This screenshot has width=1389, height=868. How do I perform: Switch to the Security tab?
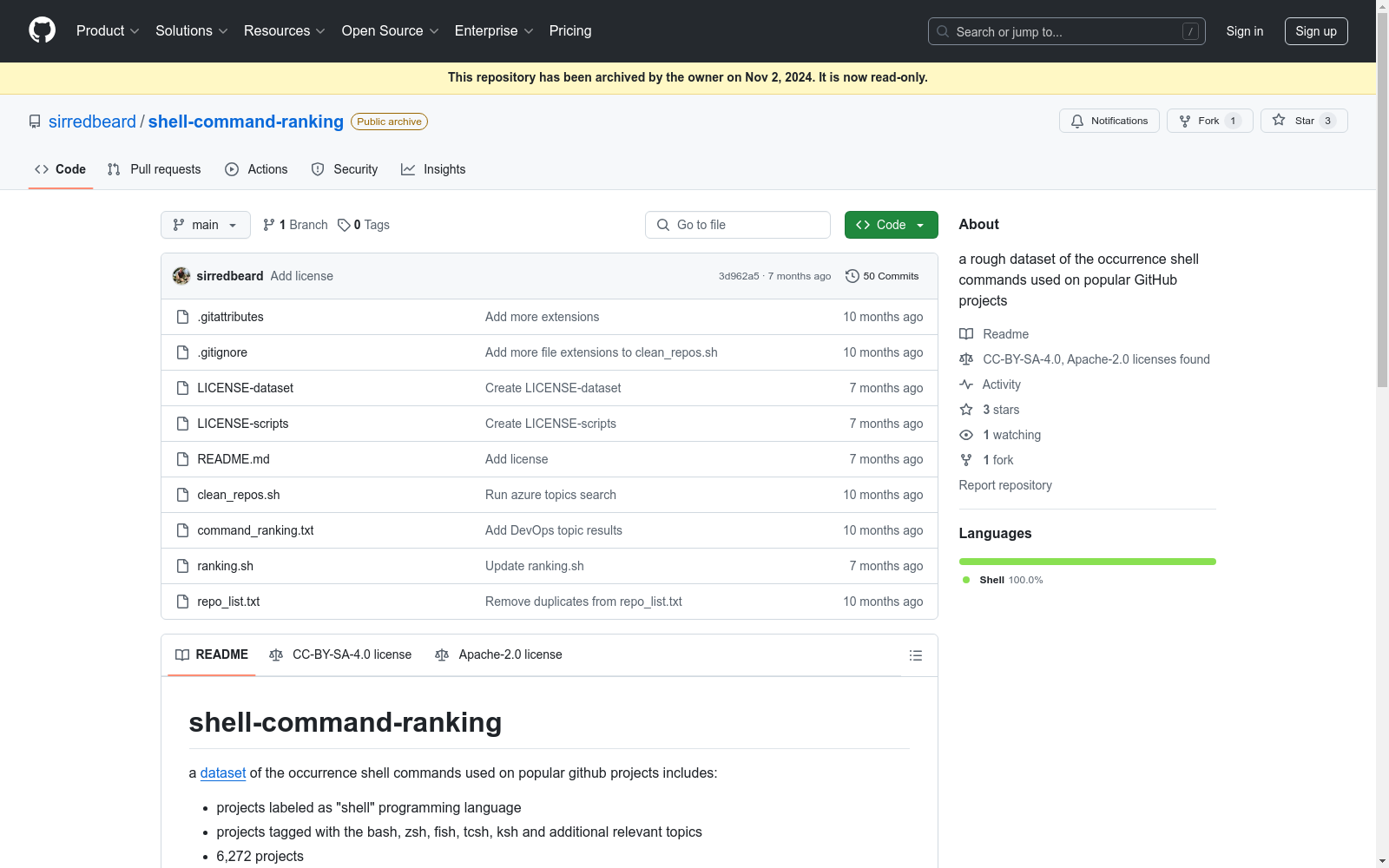345,169
